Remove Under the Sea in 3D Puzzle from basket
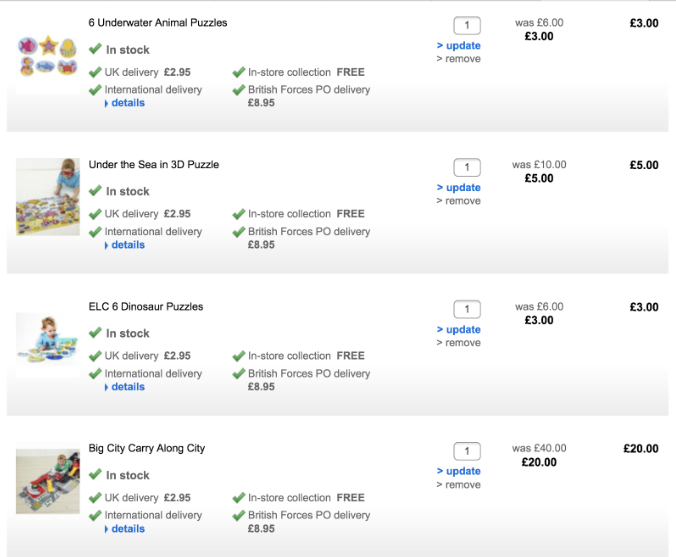This screenshot has height=557, width=676. coord(462,201)
